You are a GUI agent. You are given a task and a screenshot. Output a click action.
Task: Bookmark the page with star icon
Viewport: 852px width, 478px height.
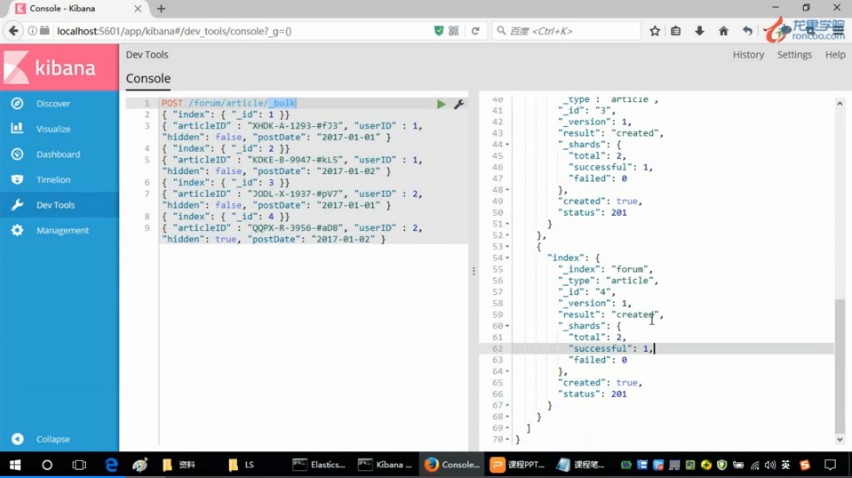click(x=655, y=31)
